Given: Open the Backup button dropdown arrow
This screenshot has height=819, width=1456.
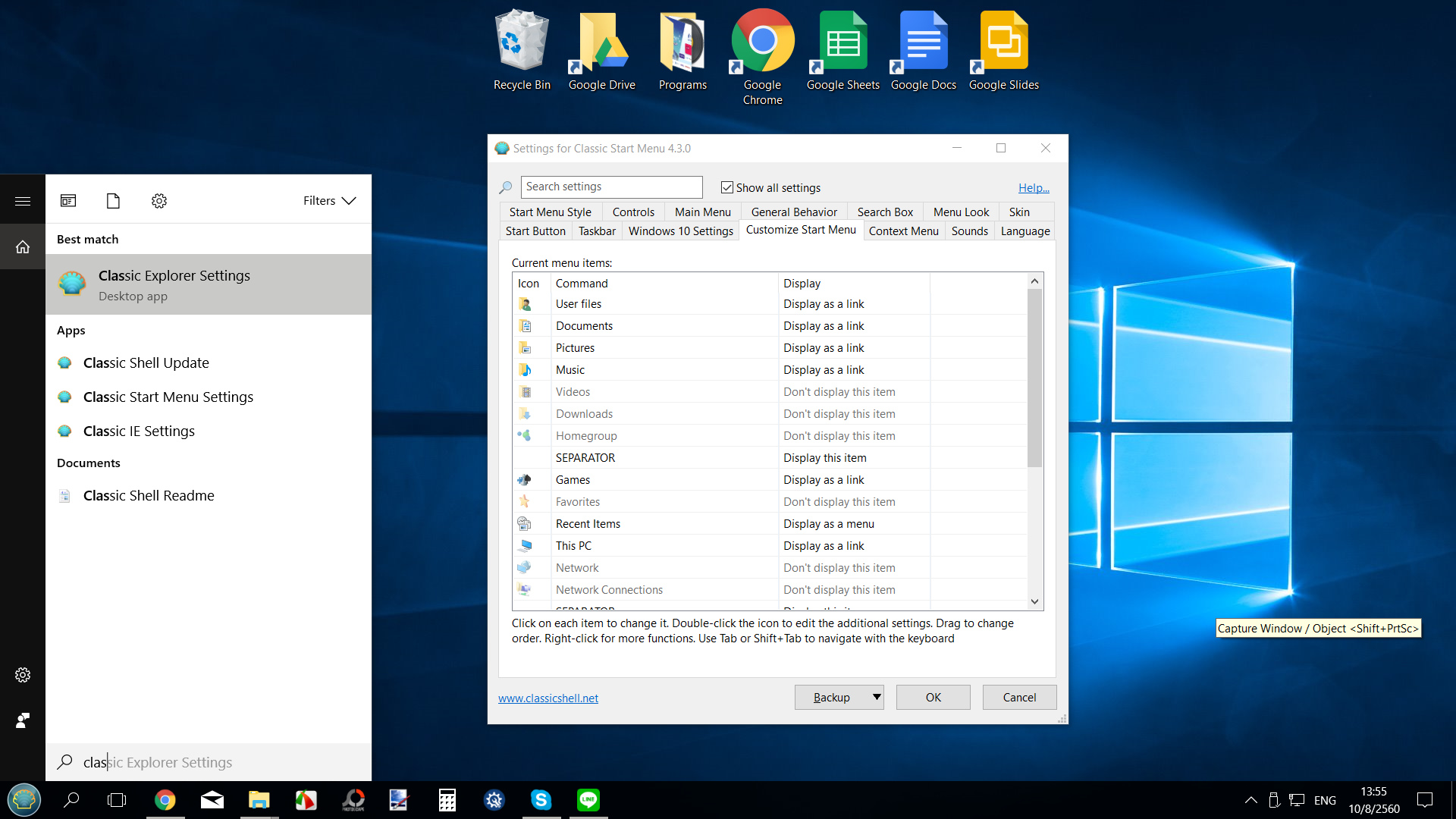Looking at the screenshot, I should (877, 697).
